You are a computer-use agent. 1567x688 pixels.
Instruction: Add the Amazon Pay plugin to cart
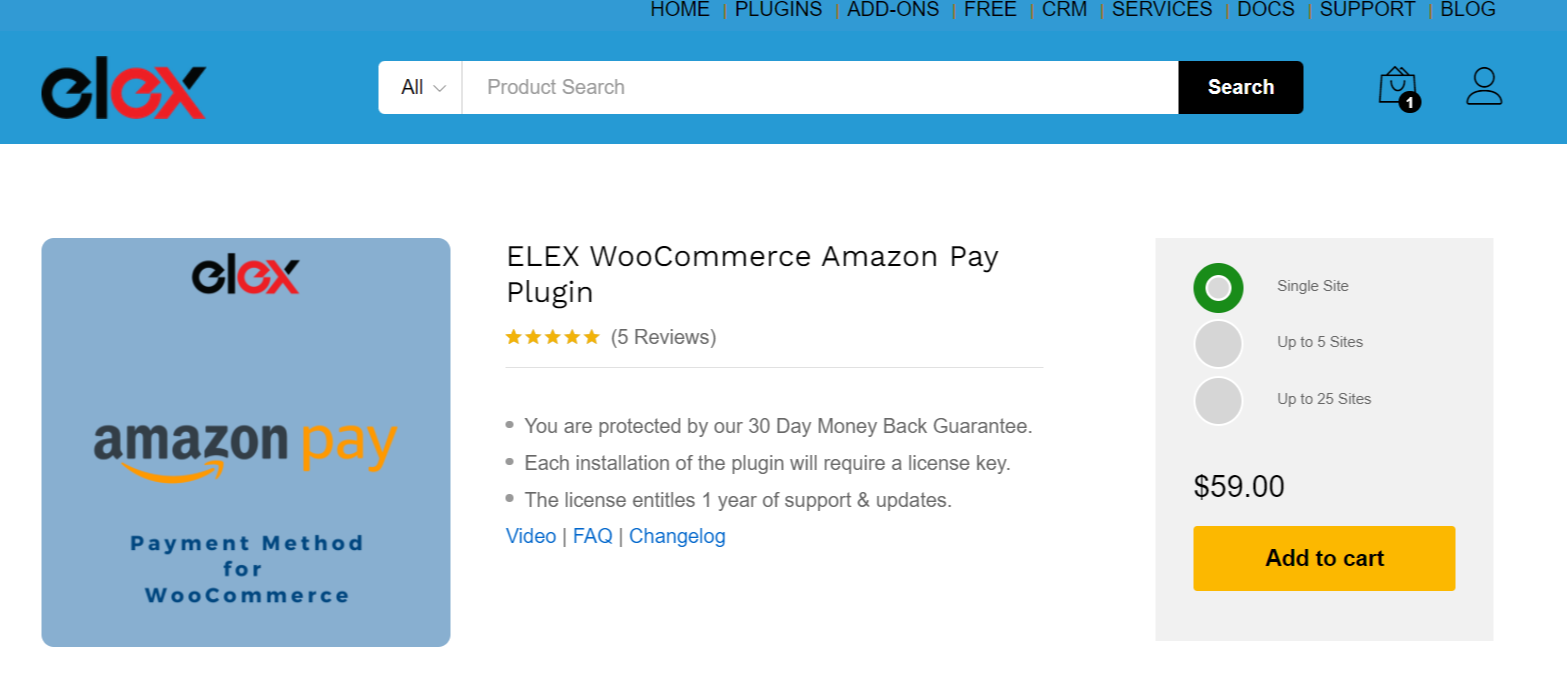click(x=1324, y=558)
